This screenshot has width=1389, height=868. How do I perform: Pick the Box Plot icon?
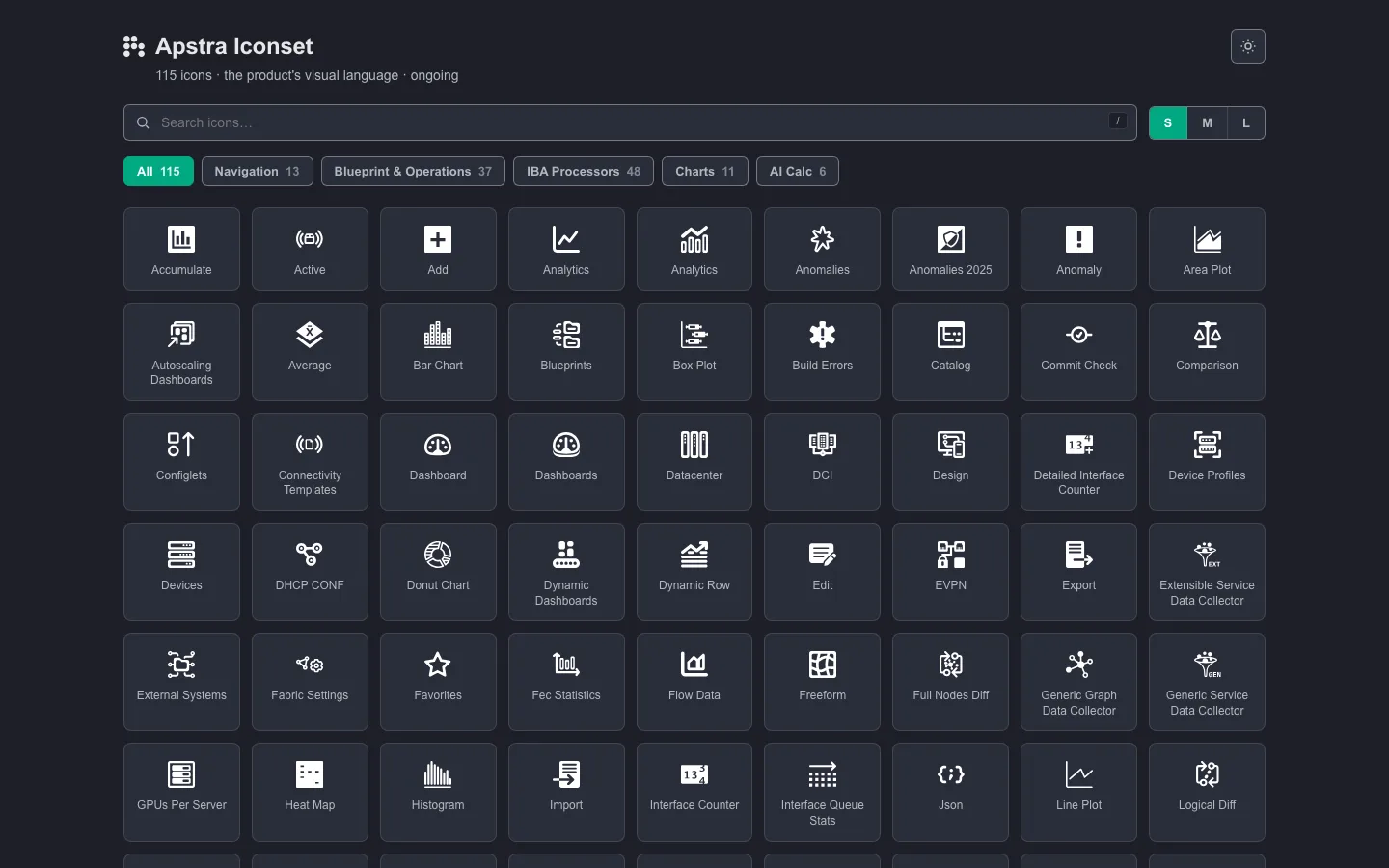point(694,352)
